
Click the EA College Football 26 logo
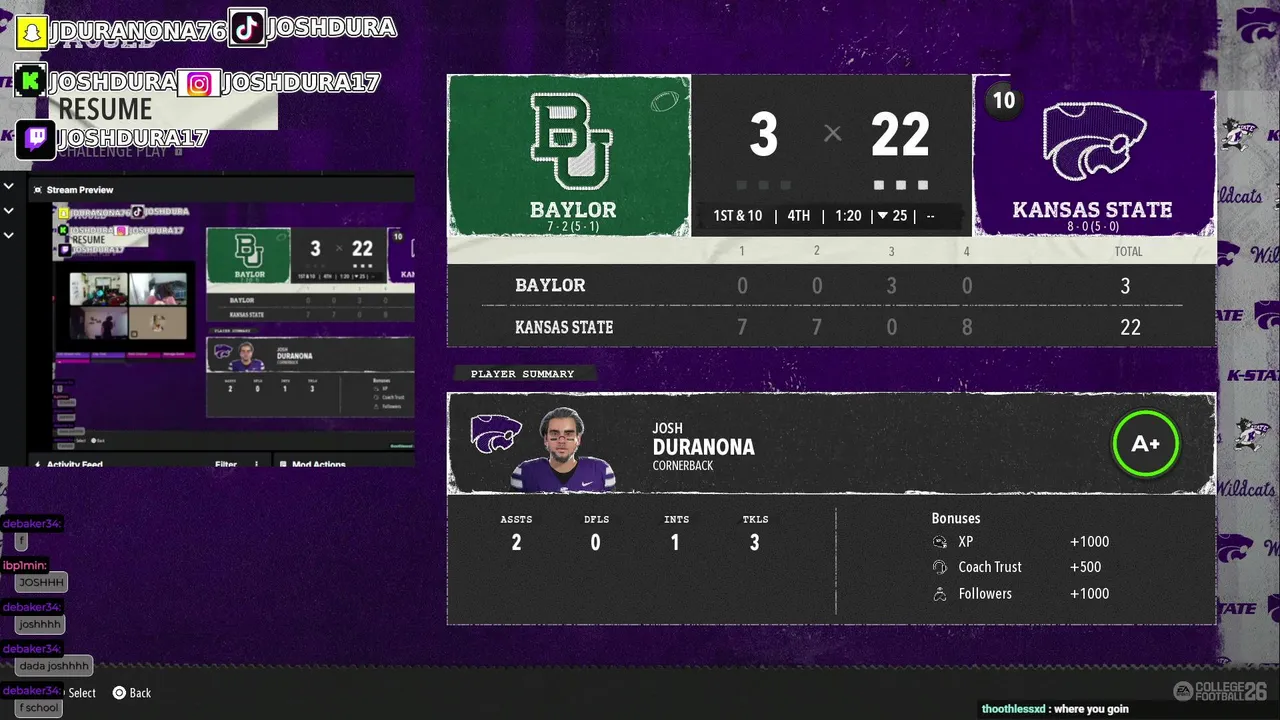click(x=1220, y=691)
